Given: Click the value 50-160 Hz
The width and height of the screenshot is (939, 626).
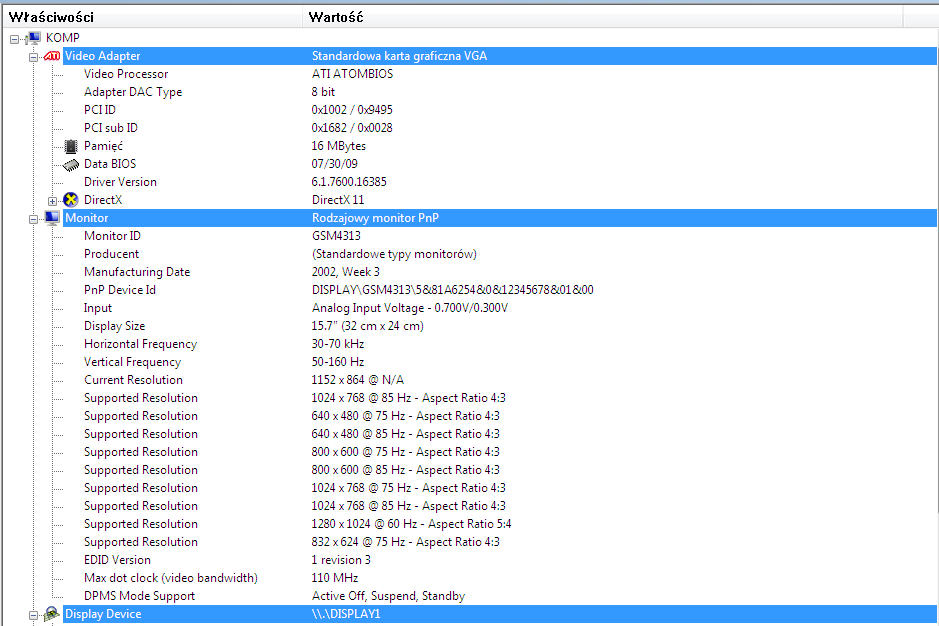Looking at the screenshot, I should click(338, 362).
